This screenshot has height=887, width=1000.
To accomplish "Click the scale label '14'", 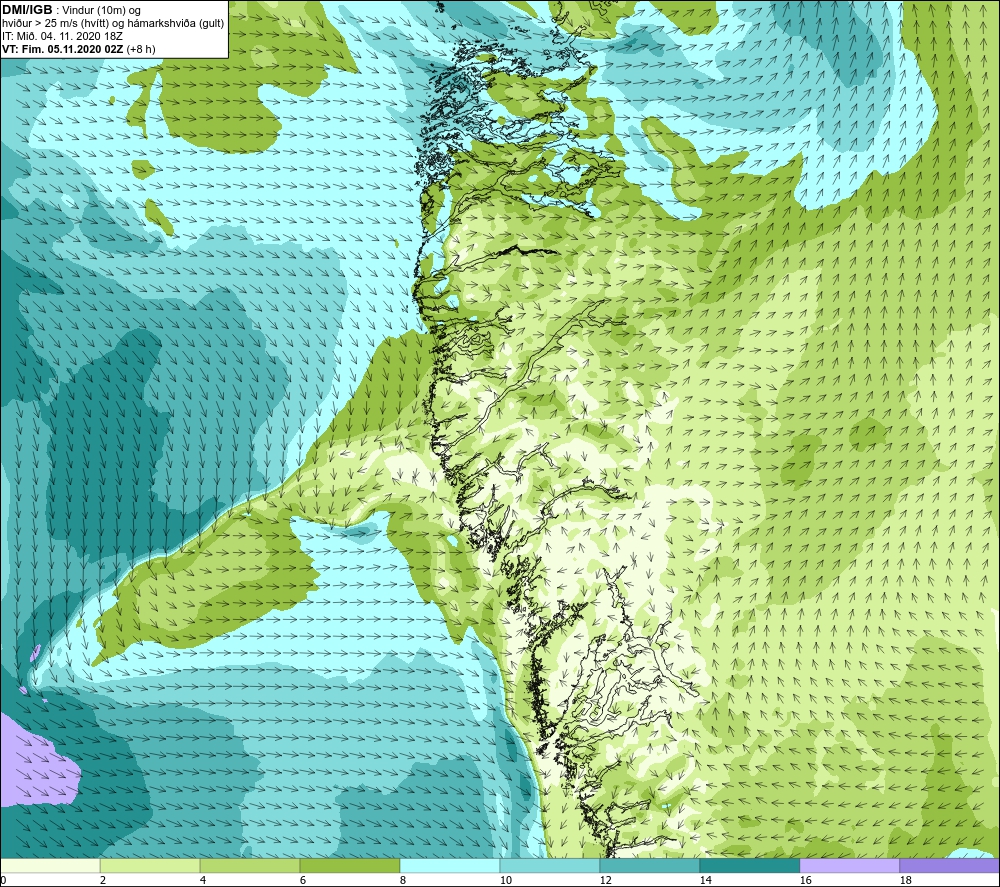I will pyautogui.click(x=705, y=880).
